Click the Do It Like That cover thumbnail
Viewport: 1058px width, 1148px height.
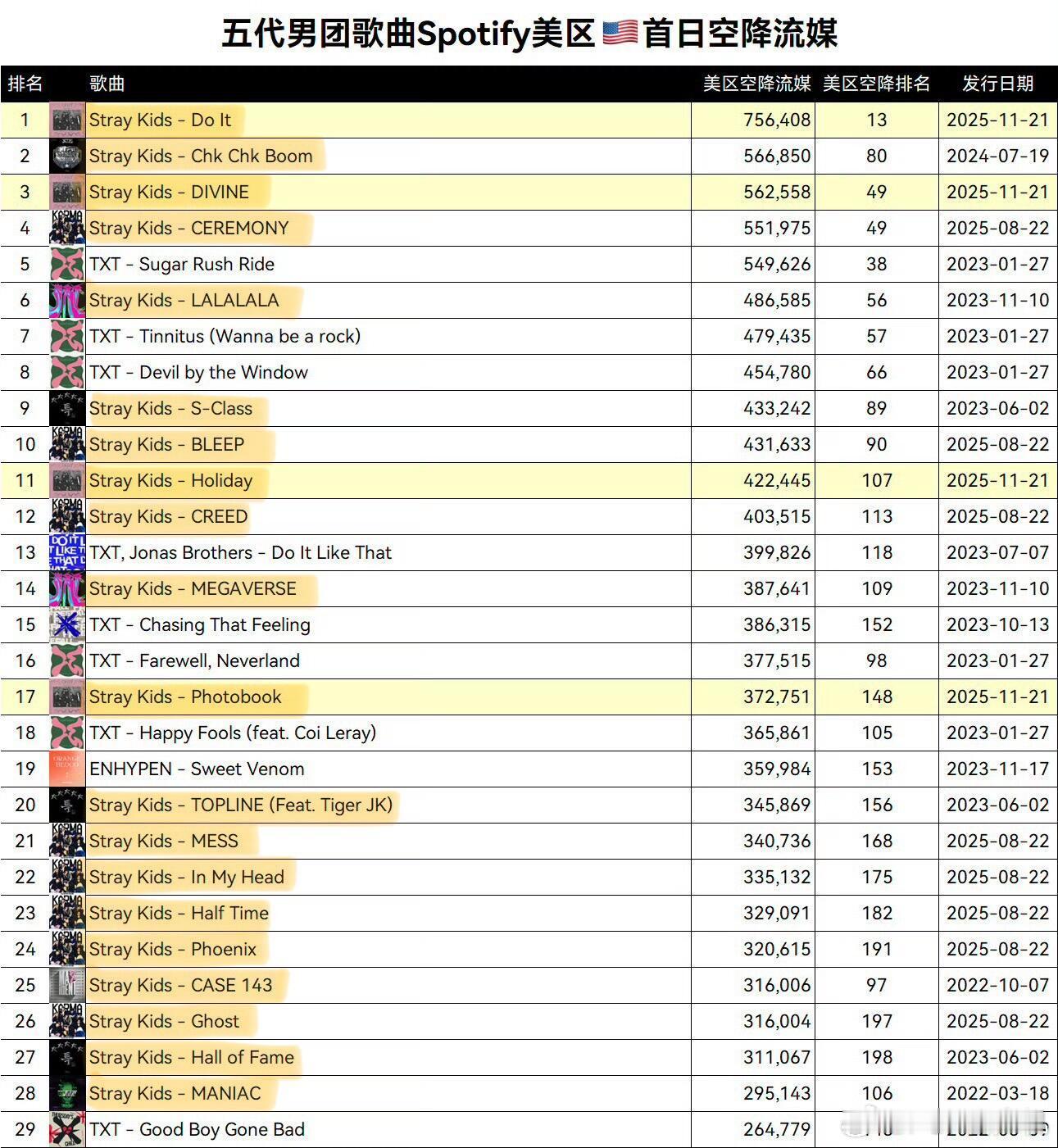pos(67,552)
